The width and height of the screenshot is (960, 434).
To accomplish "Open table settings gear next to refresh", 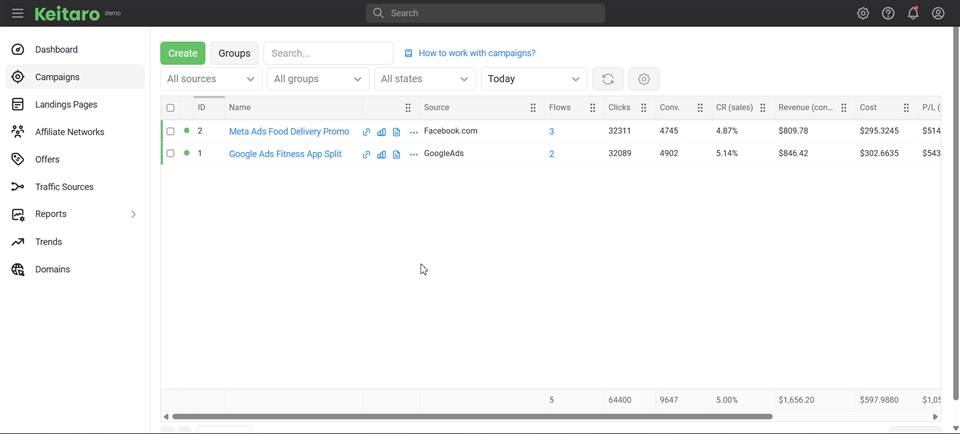I will (644, 79).
